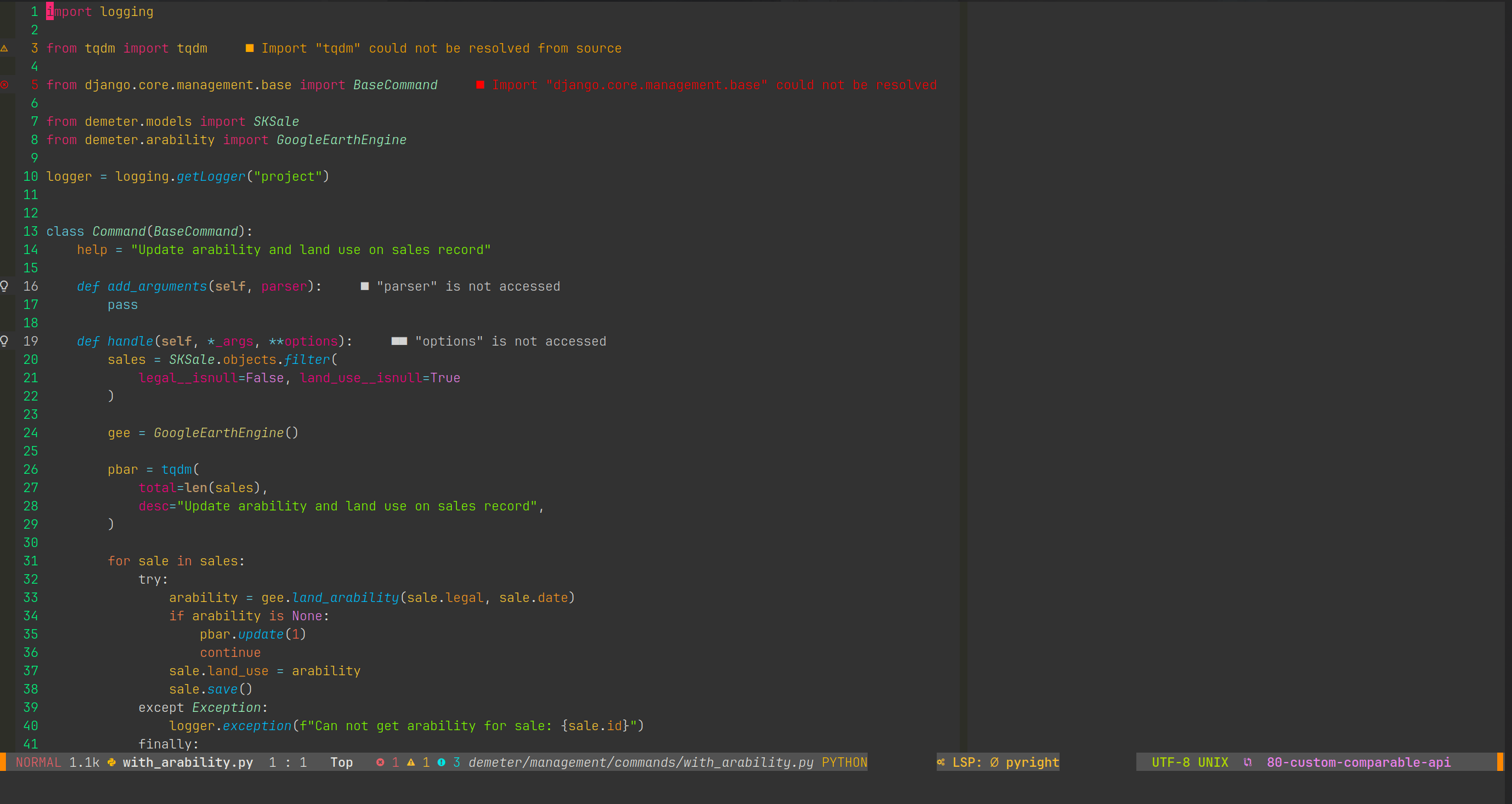Click line number 10 gutter area
The width and height of the screenshot is (1512, 804).
(x=30, y=176)
